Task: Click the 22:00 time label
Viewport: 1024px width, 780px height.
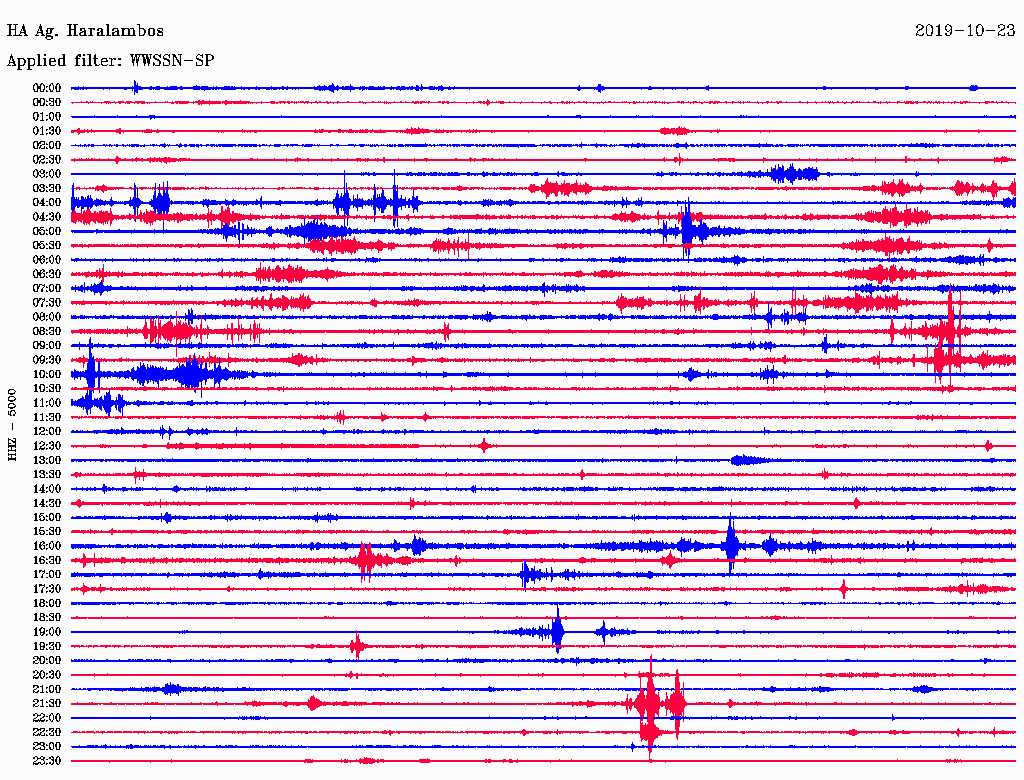Action: point(47,718)
